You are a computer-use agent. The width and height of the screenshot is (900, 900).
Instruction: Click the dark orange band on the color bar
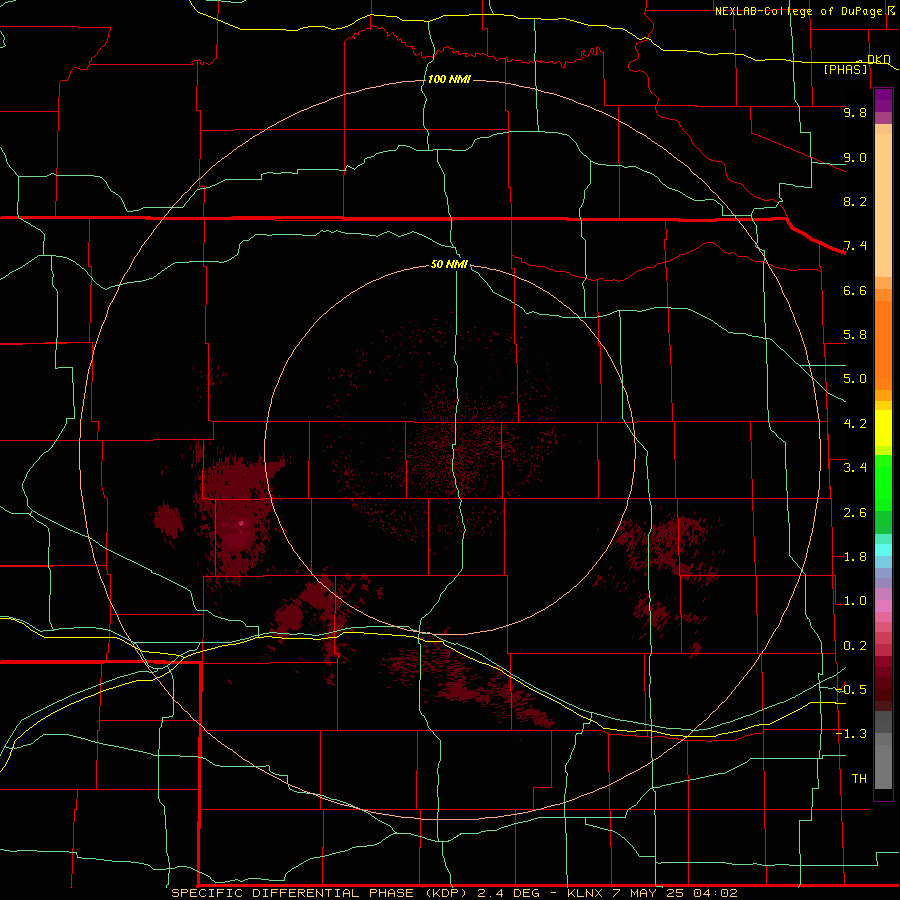pos(883,346)
